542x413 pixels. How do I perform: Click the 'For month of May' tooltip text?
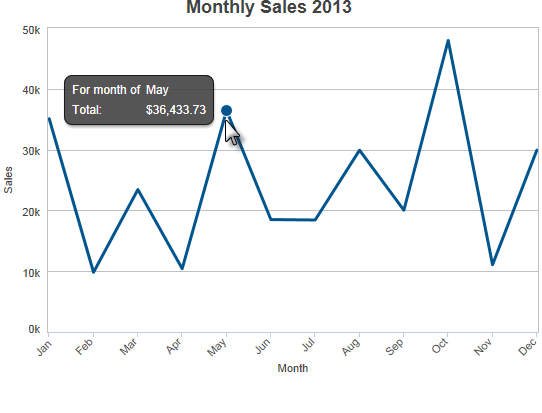pyautogui.click(x=120, y=90)
